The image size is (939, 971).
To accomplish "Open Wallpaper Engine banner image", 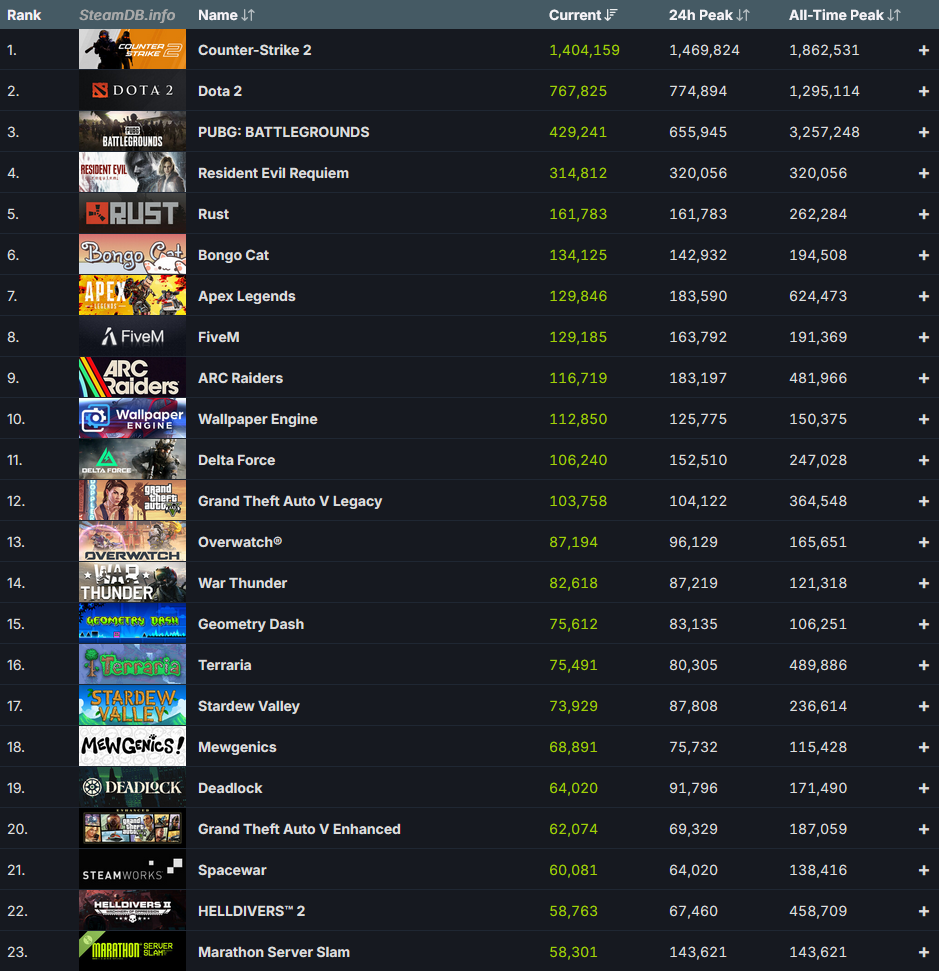I will (132, 419).
